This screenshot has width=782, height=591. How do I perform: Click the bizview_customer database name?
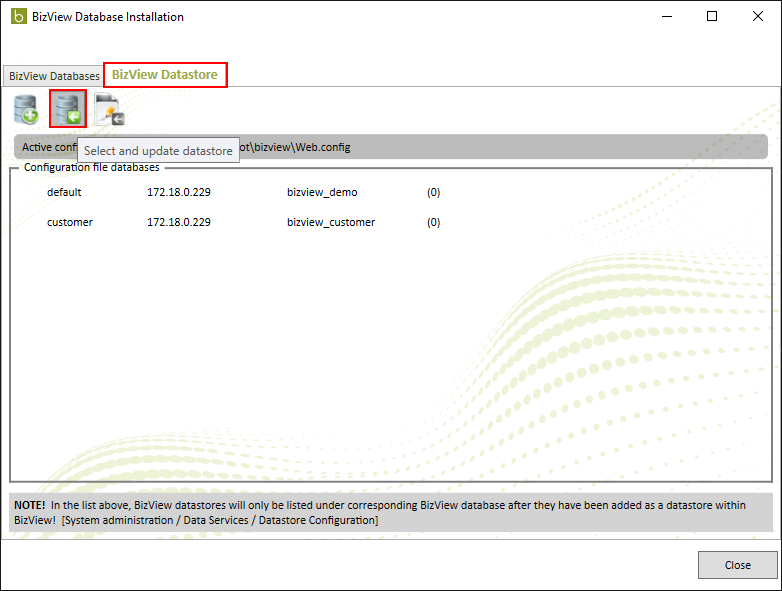pyautogui.click(x=331, y=222)
